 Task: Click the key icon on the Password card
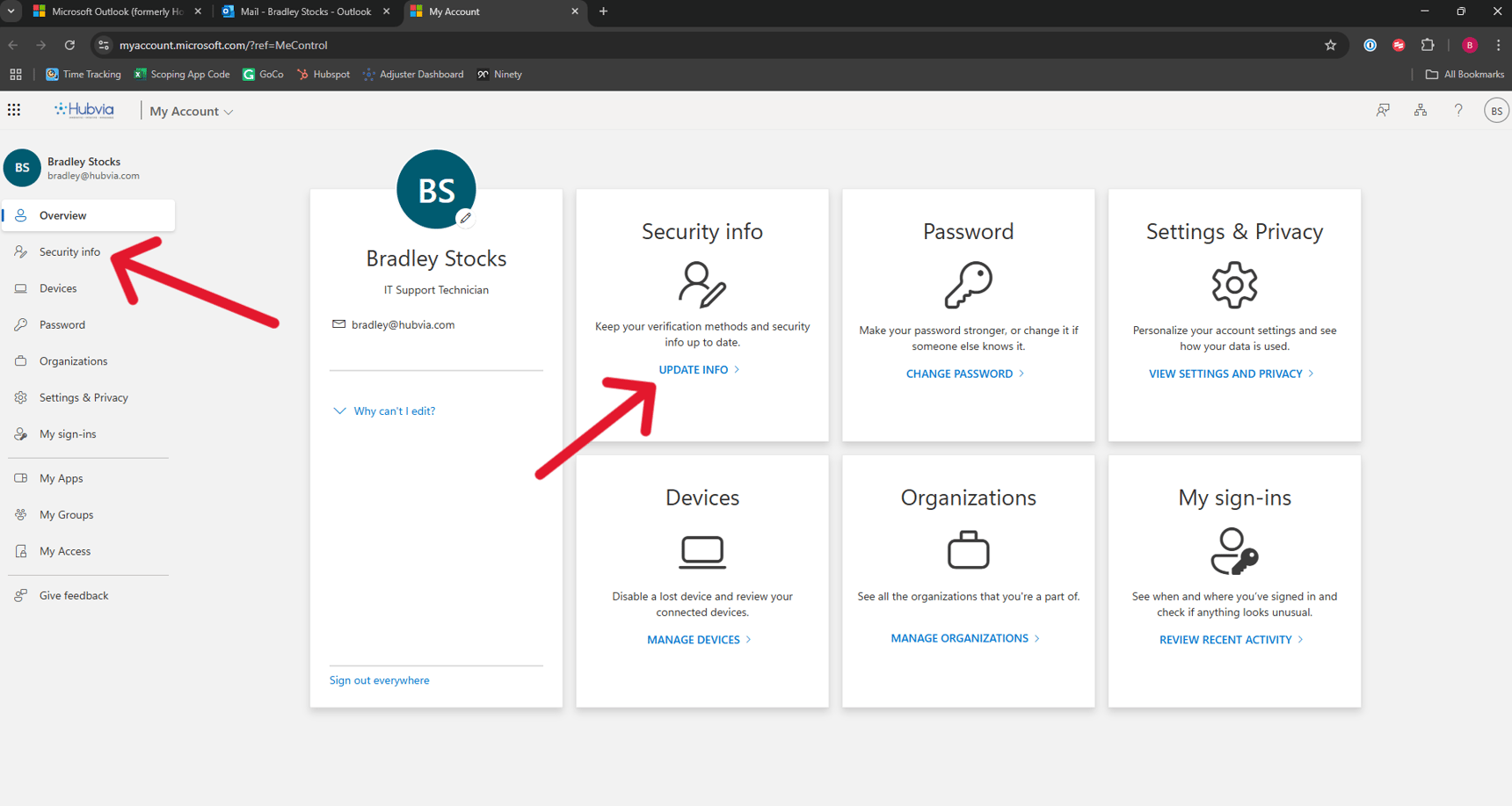click(x=968, y=284)
